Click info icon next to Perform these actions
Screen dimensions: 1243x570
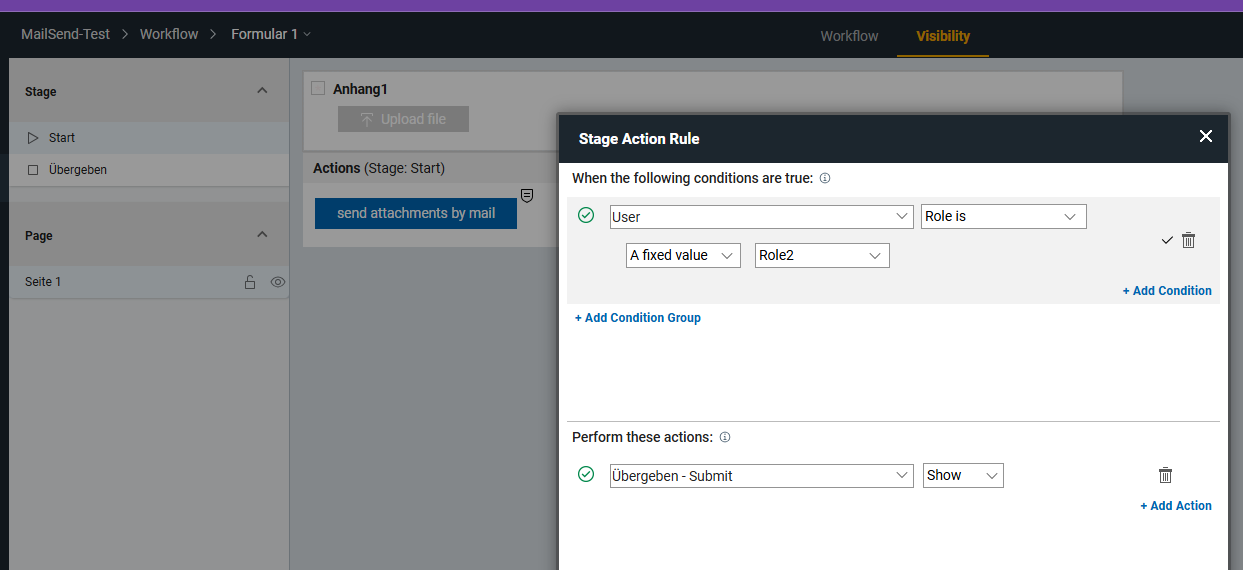725,437
